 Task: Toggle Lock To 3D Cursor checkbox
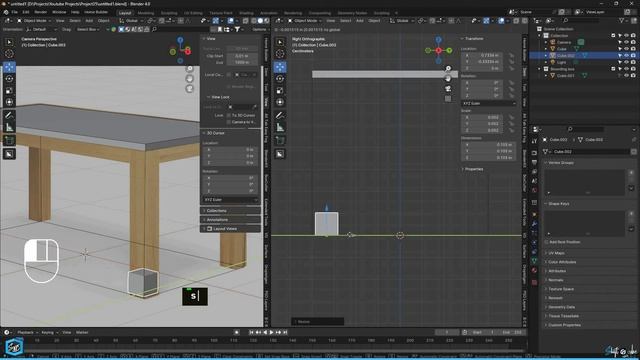coord(229,116)
